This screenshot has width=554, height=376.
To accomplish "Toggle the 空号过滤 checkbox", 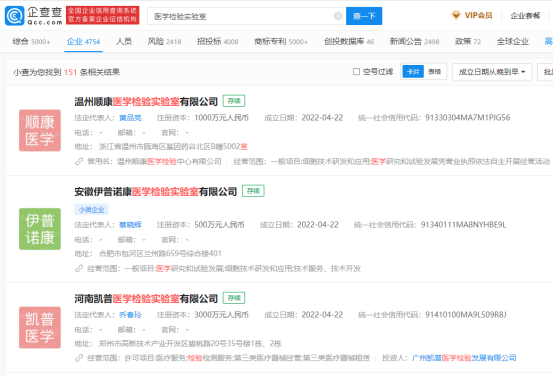I will (356, 72).
